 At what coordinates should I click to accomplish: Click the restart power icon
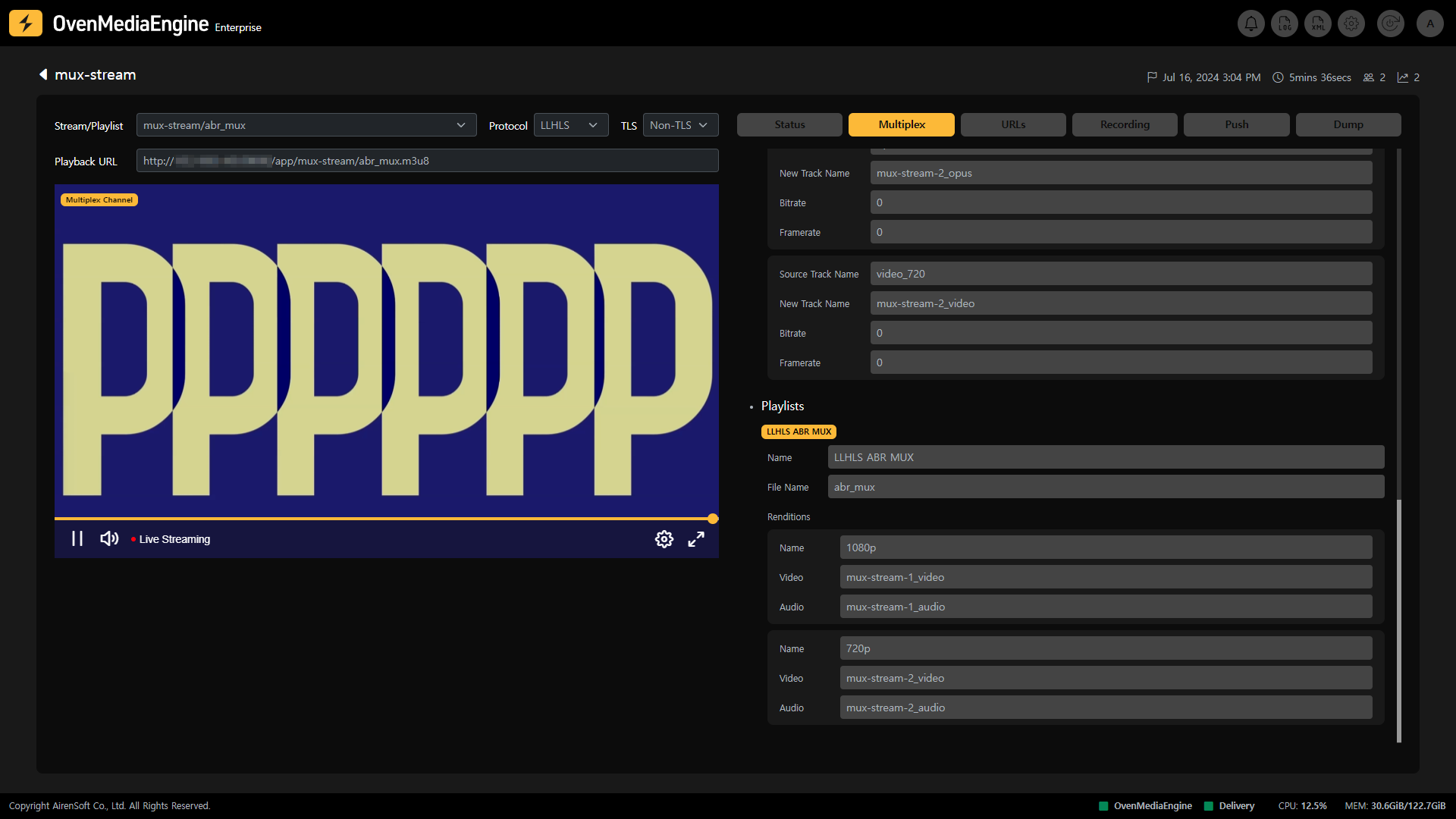[x=1391, y=24]
